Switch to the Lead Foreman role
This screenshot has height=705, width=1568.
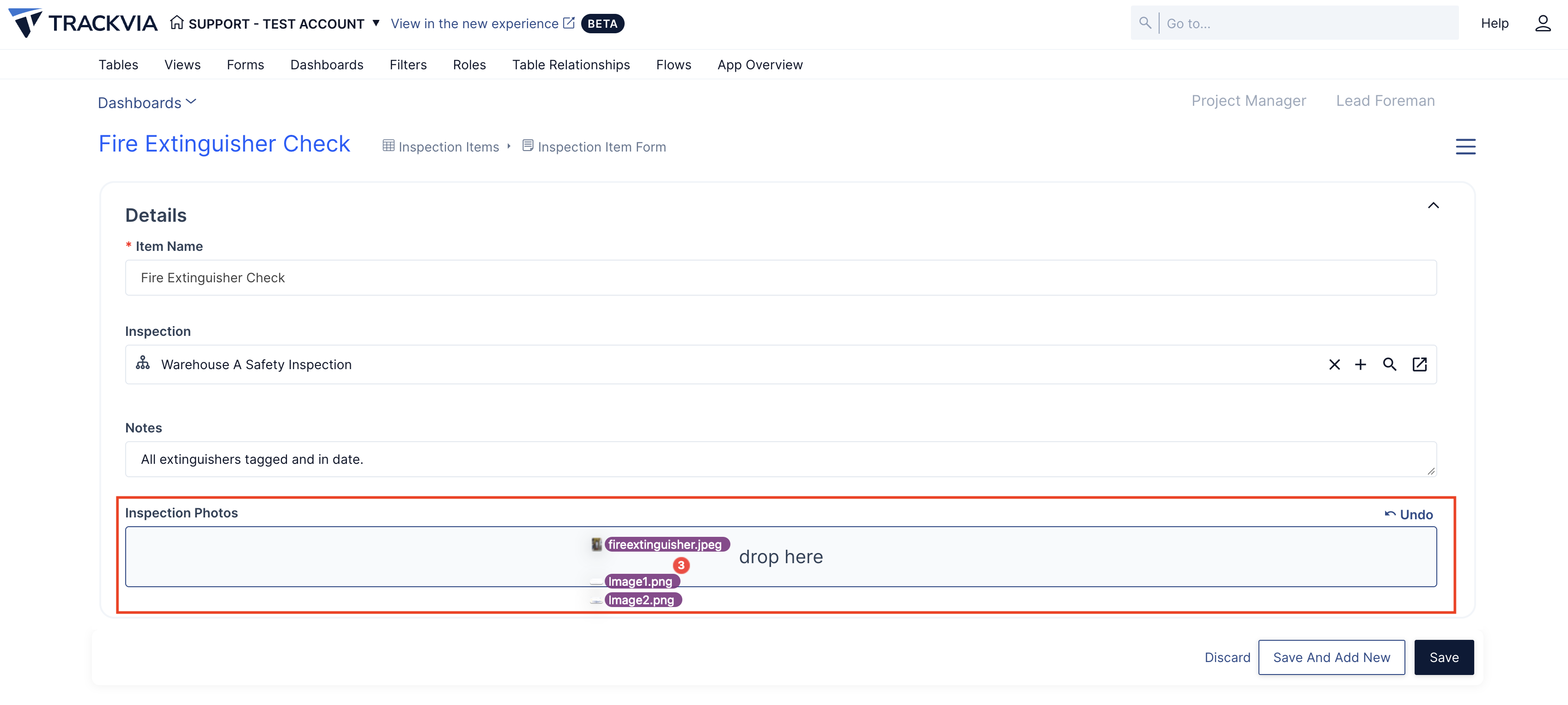coord(1386,100)
